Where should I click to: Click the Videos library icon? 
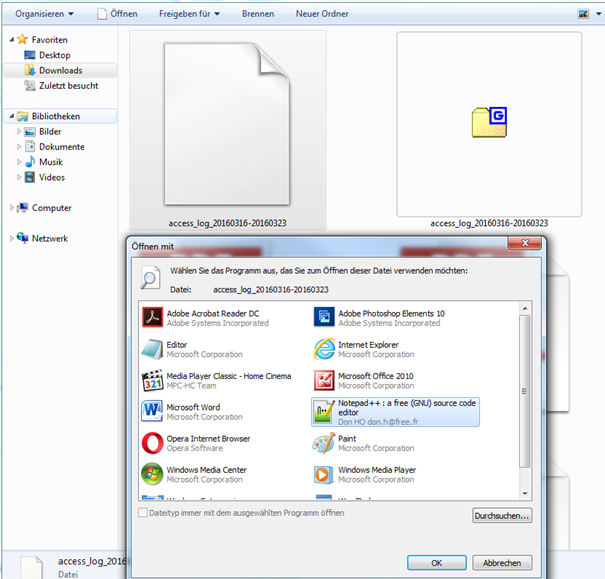[30, 177]
